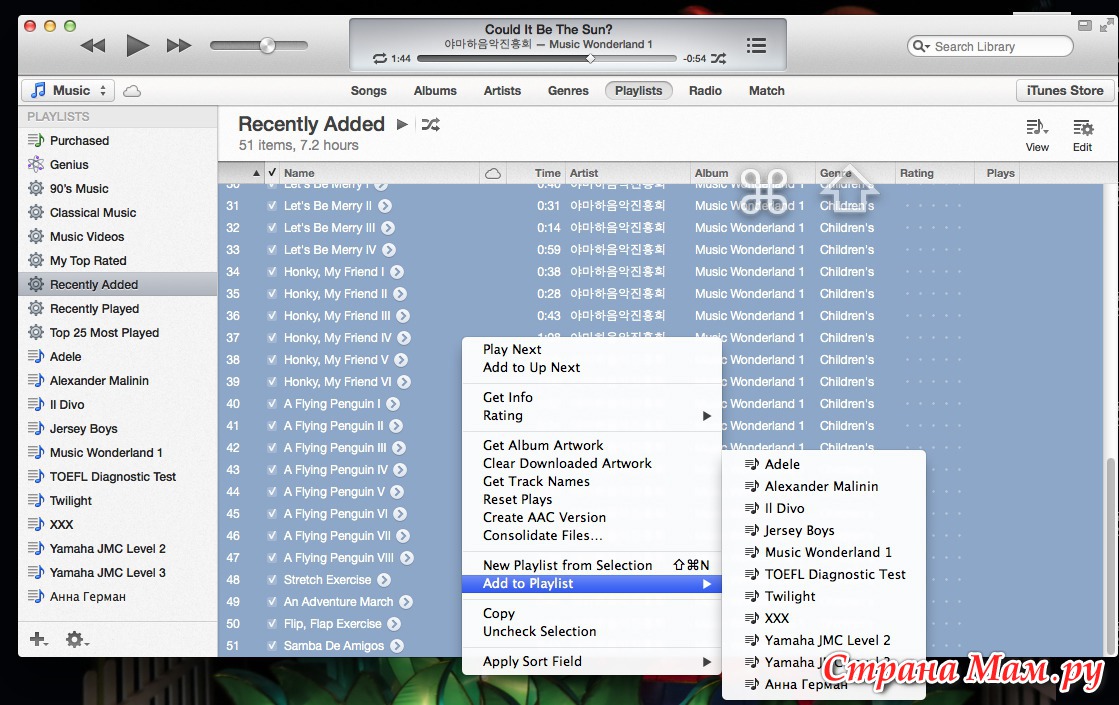The image size is (1119, 705).
Task: Open the Music library dropdown
Action: [69, 91]
